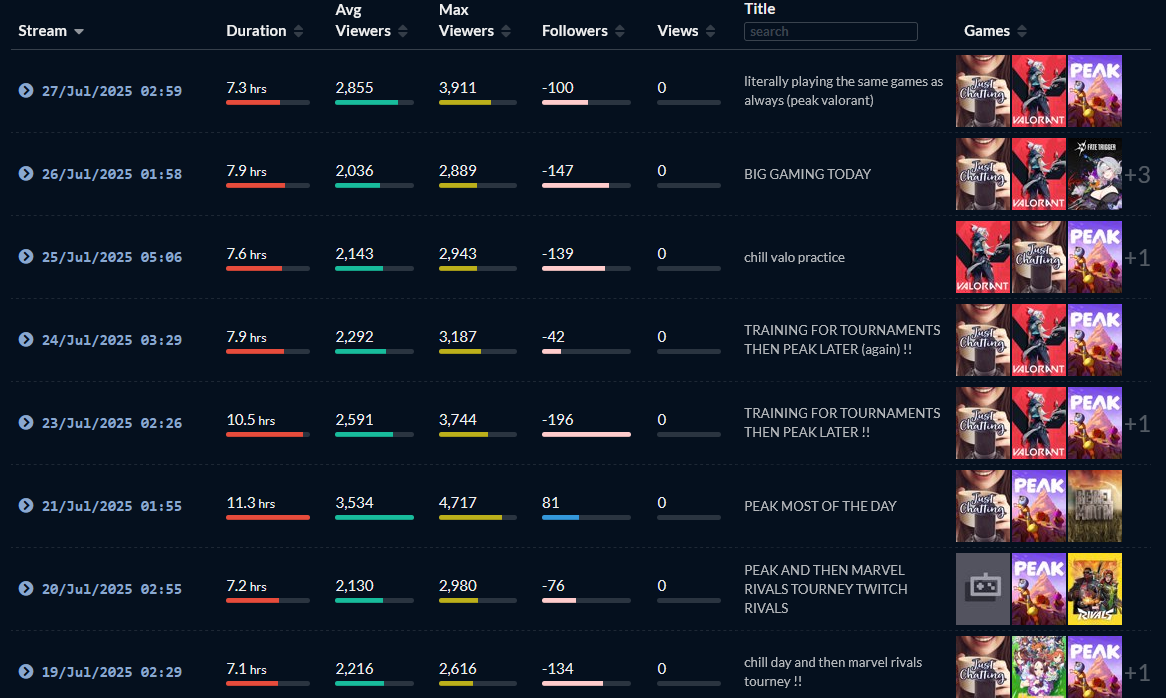Open PEAK thumbnail in 27/Jul row
Image resolution: width=1166 pixels, height=698 pixels.
point(1095,91)
